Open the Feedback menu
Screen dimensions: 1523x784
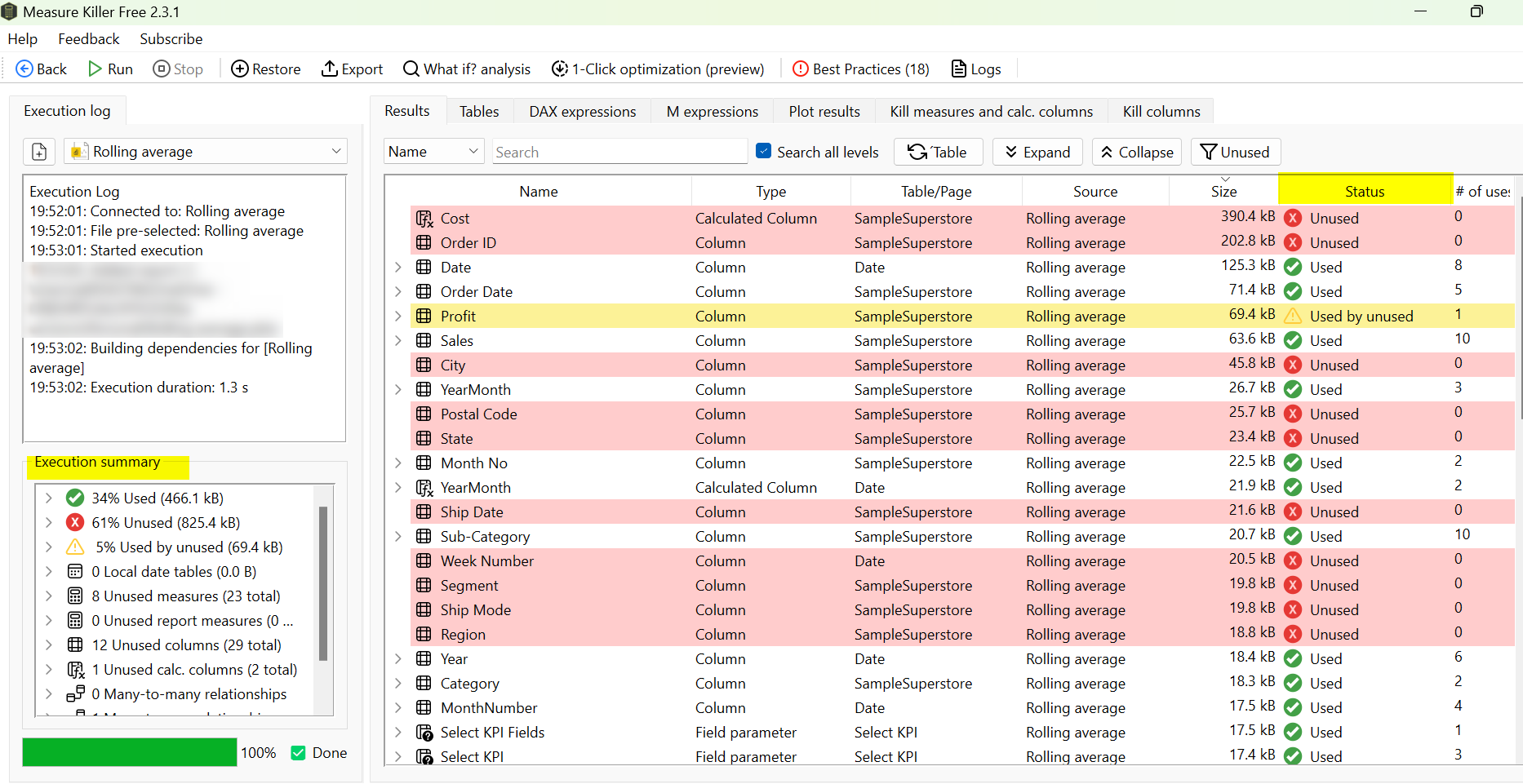pyautogui.click(x=88, y=39)
